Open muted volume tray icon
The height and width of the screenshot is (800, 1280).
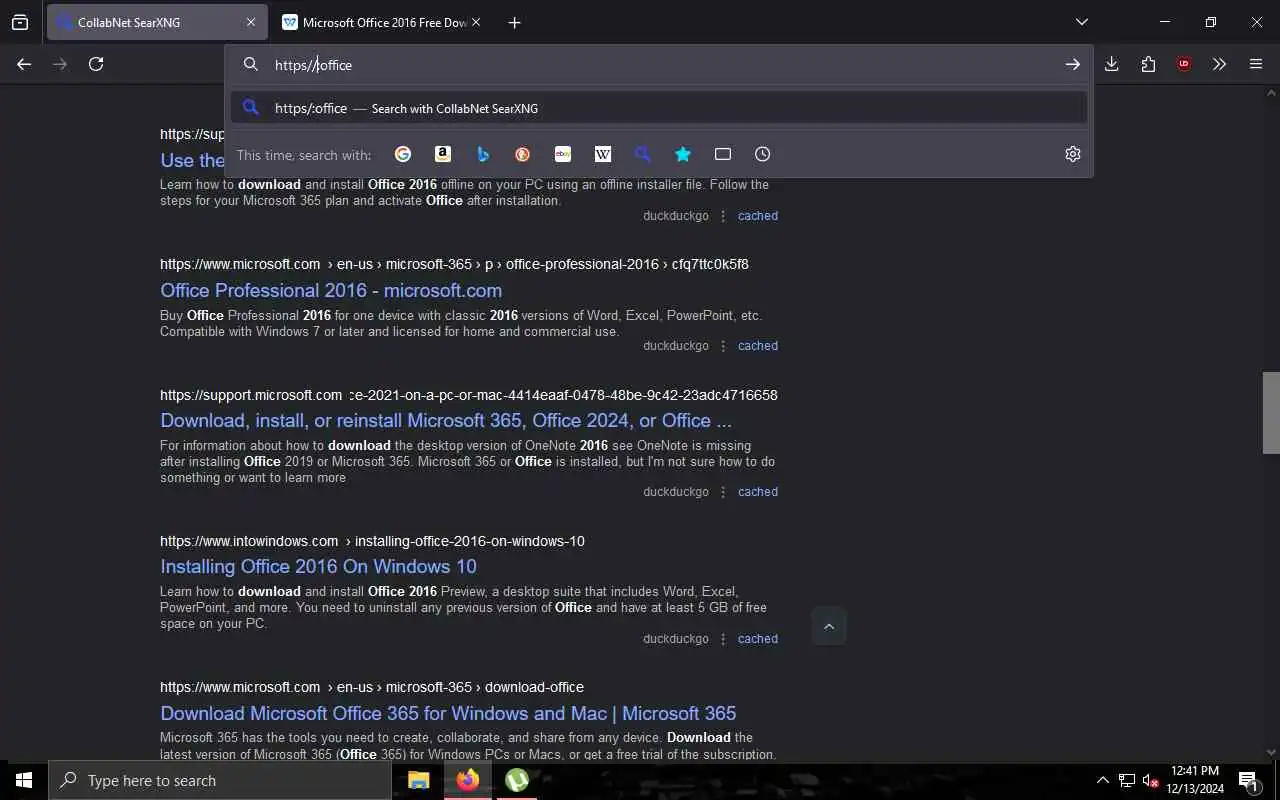pos(1151,780)
